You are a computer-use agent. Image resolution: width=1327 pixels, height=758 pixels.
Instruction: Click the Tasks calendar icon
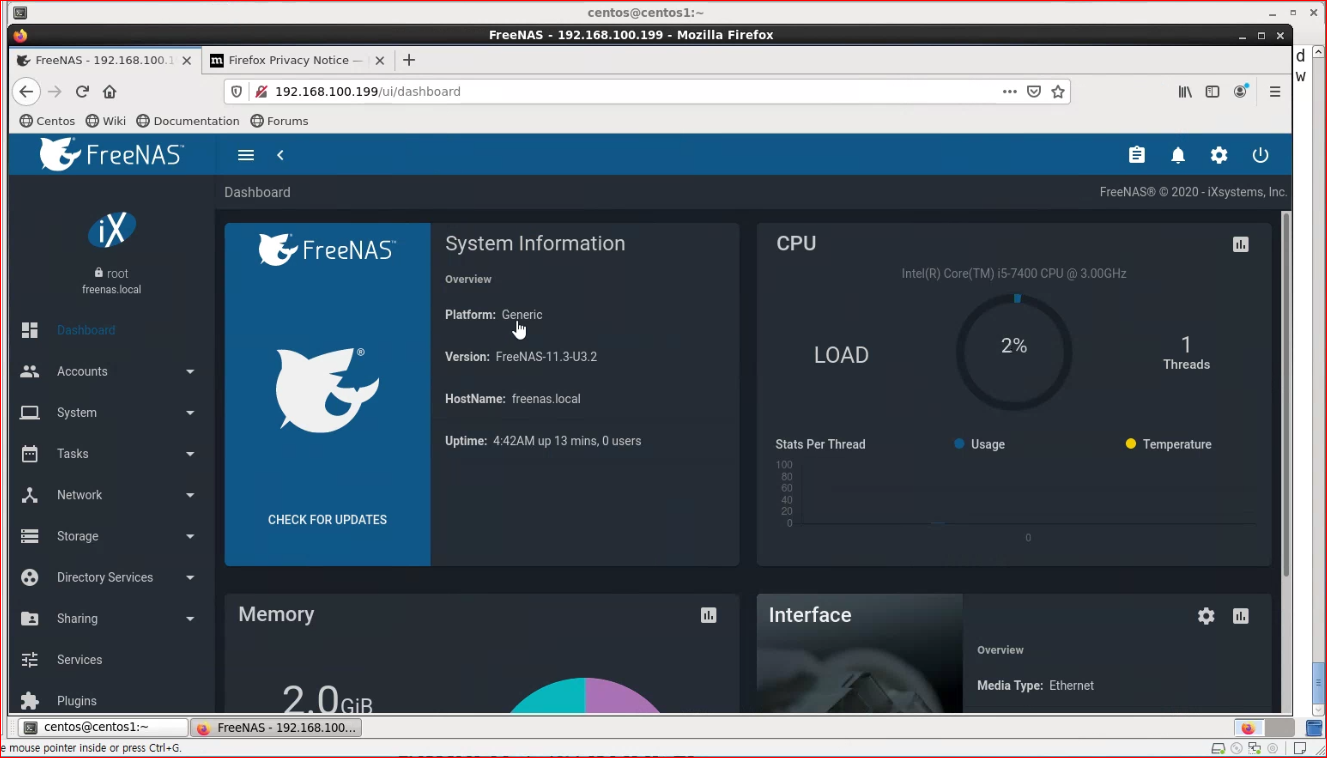click(x=30, y=453)
